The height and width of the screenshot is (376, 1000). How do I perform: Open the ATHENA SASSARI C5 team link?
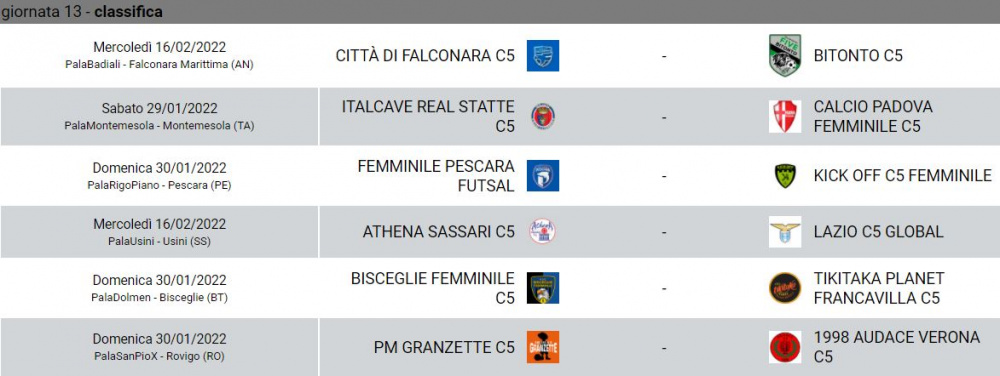438,231
